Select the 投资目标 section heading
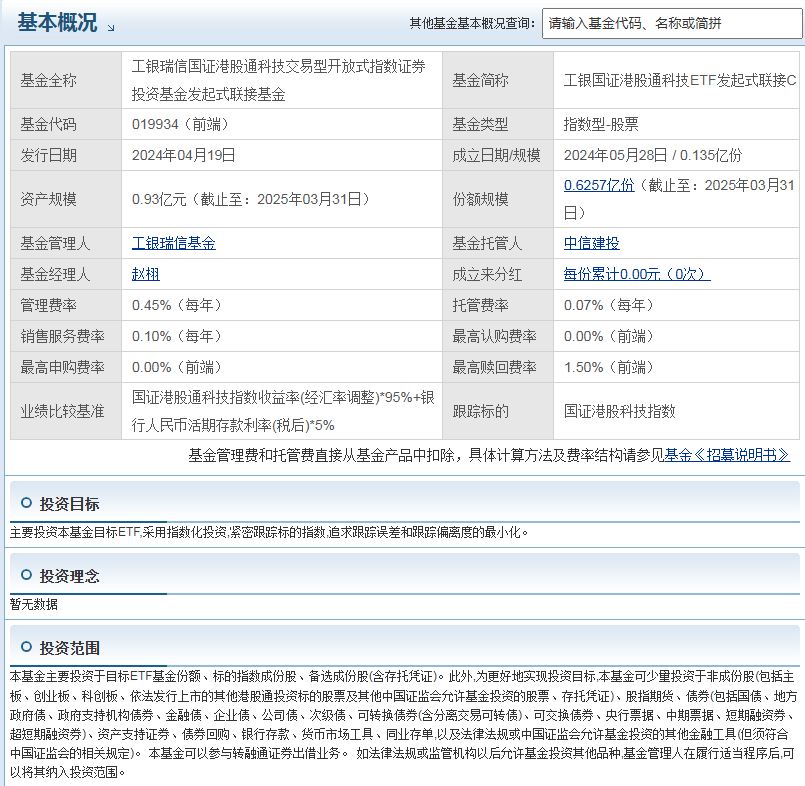Image resolution: width=805 pixels, height=786 pixels. click(x=70, y=504)
